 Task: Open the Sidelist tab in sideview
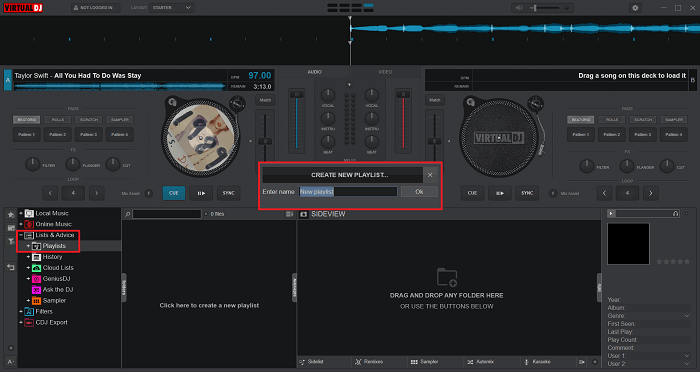[312, 362]
